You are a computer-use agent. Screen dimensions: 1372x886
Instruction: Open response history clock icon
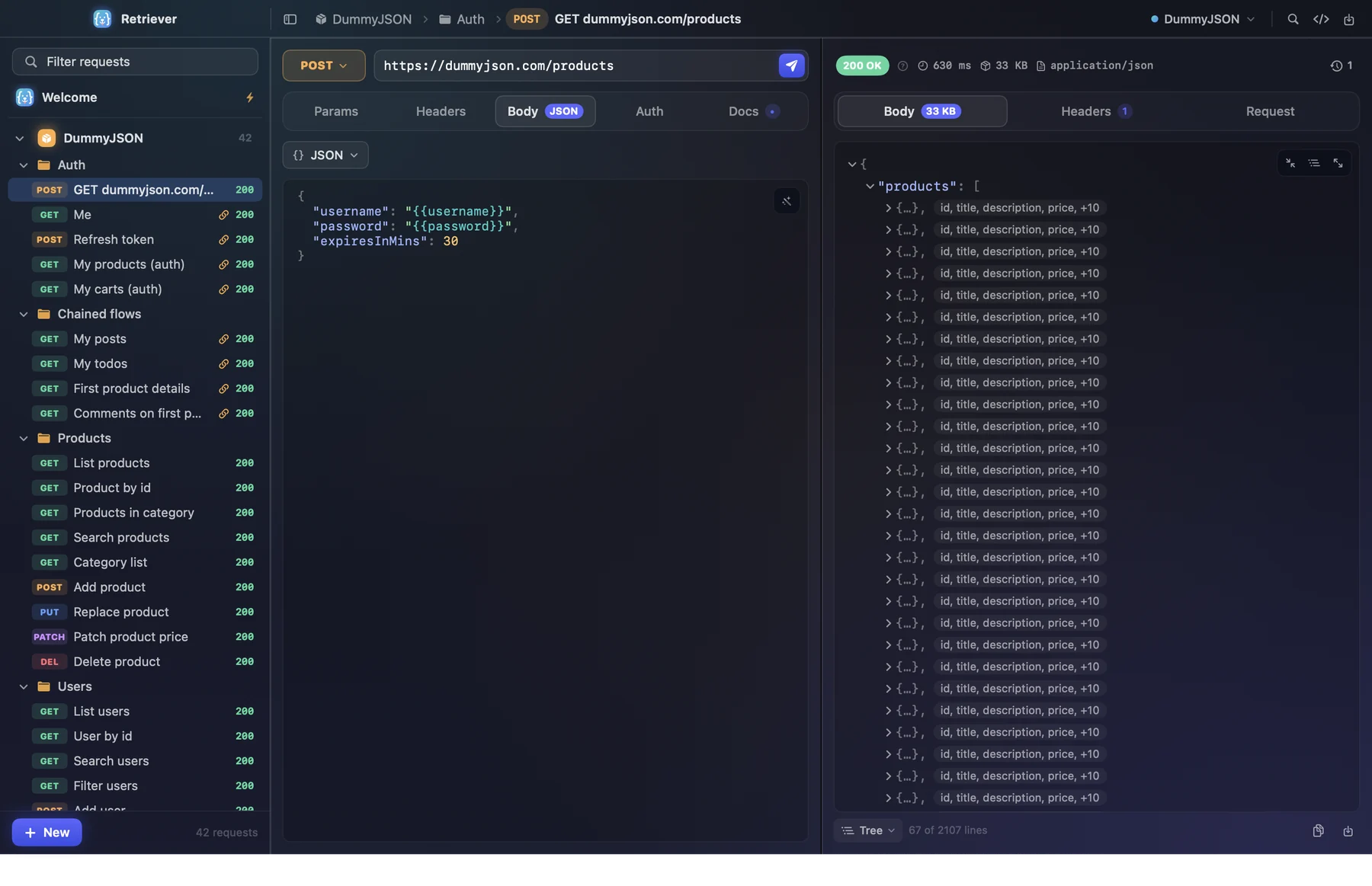1336,66
